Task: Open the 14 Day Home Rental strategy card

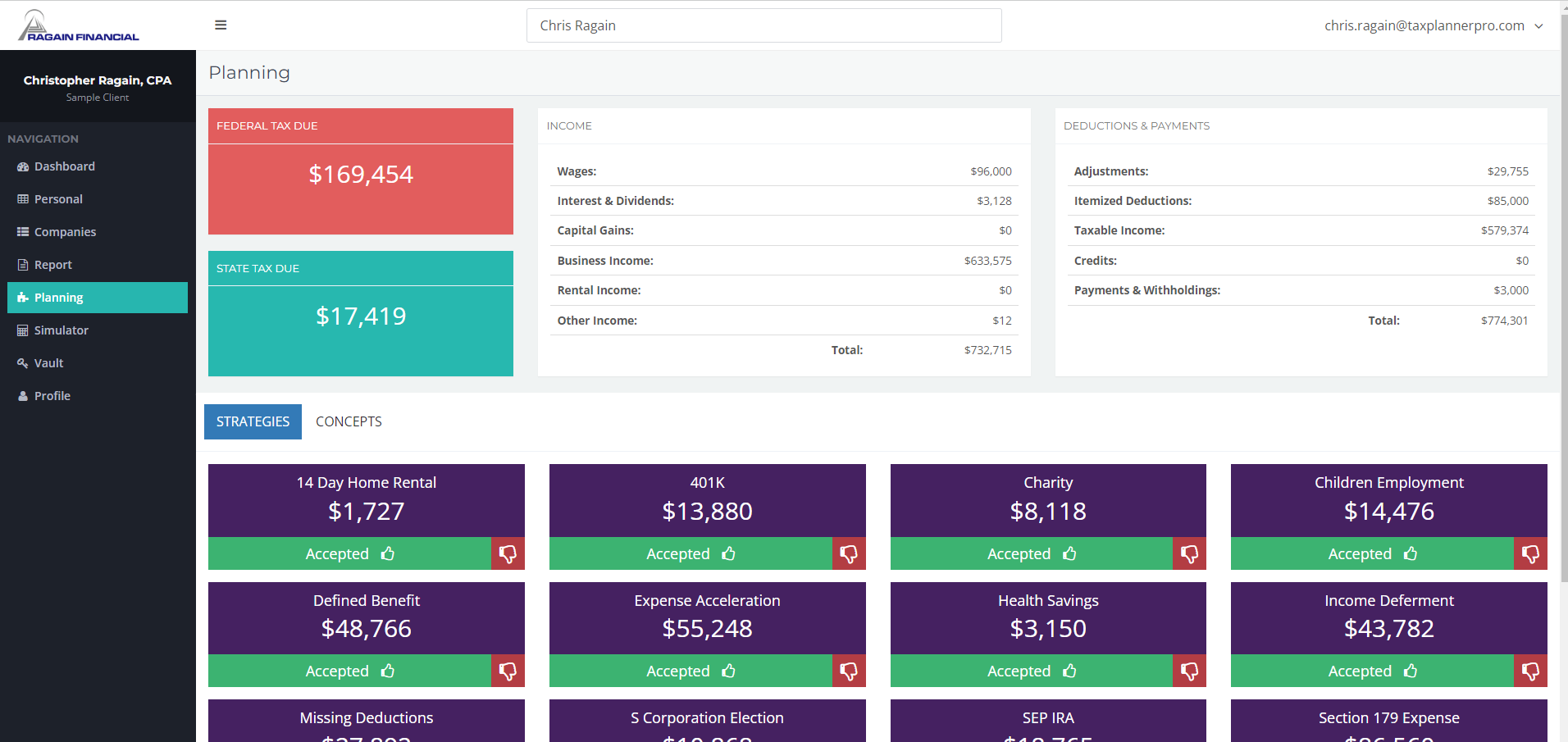Action: pos(367,501)
